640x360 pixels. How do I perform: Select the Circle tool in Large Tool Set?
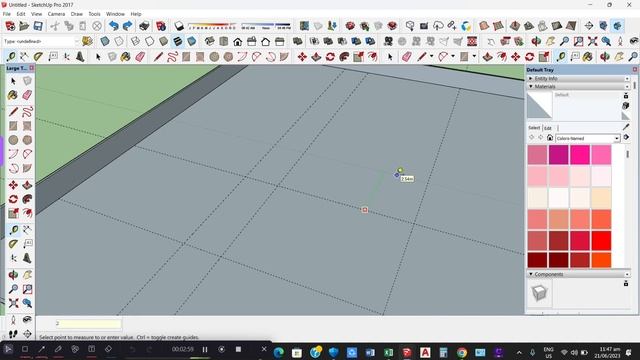[13, 140]
